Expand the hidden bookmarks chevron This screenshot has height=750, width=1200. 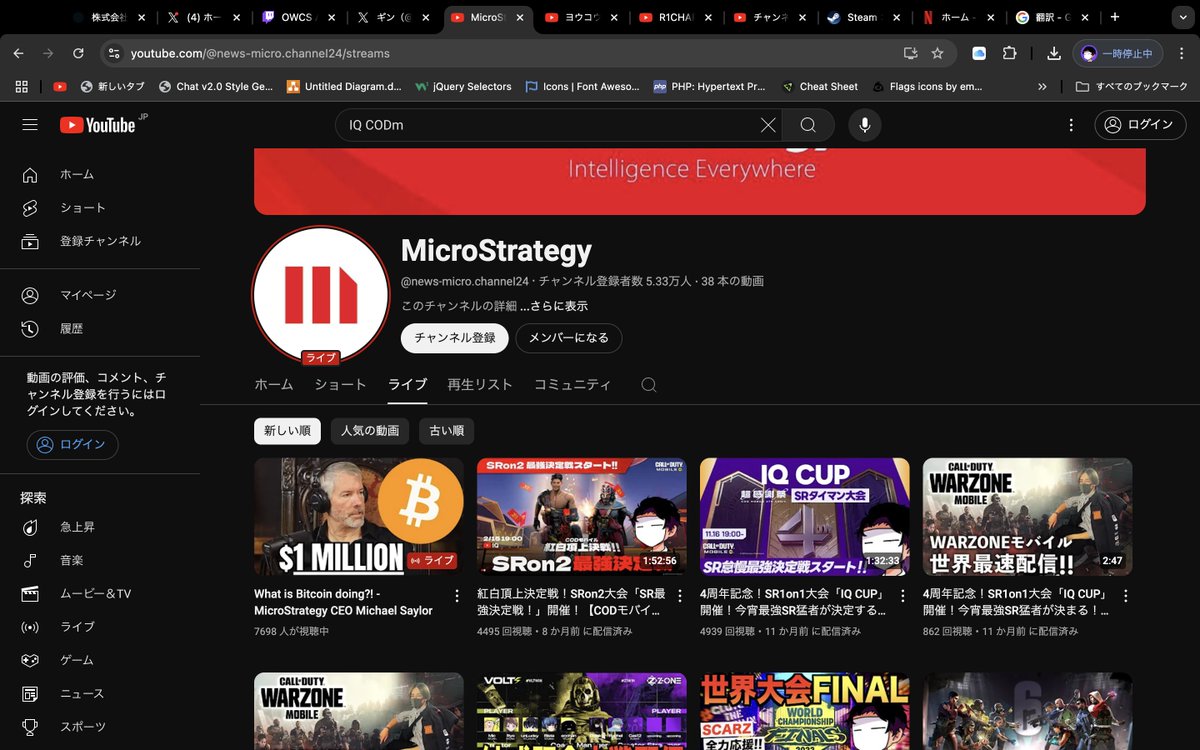[x=1042, y=87]
